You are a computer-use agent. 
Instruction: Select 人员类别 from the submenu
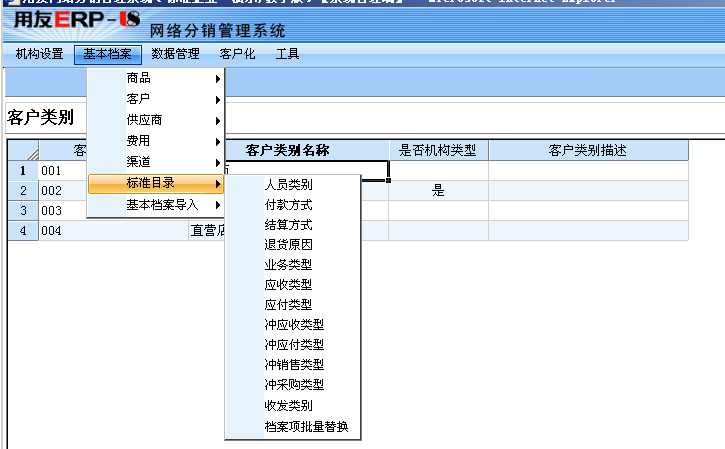pos(288,185)
